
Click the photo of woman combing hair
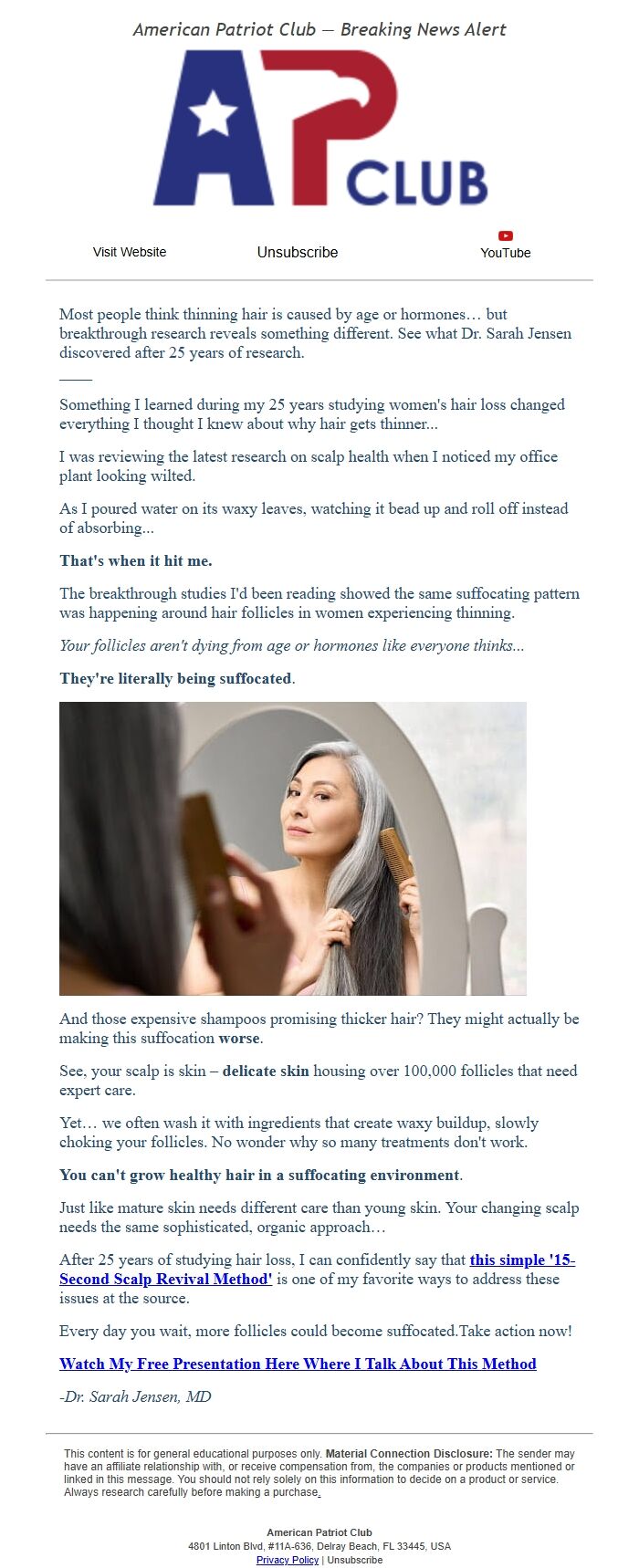point(293,848)
